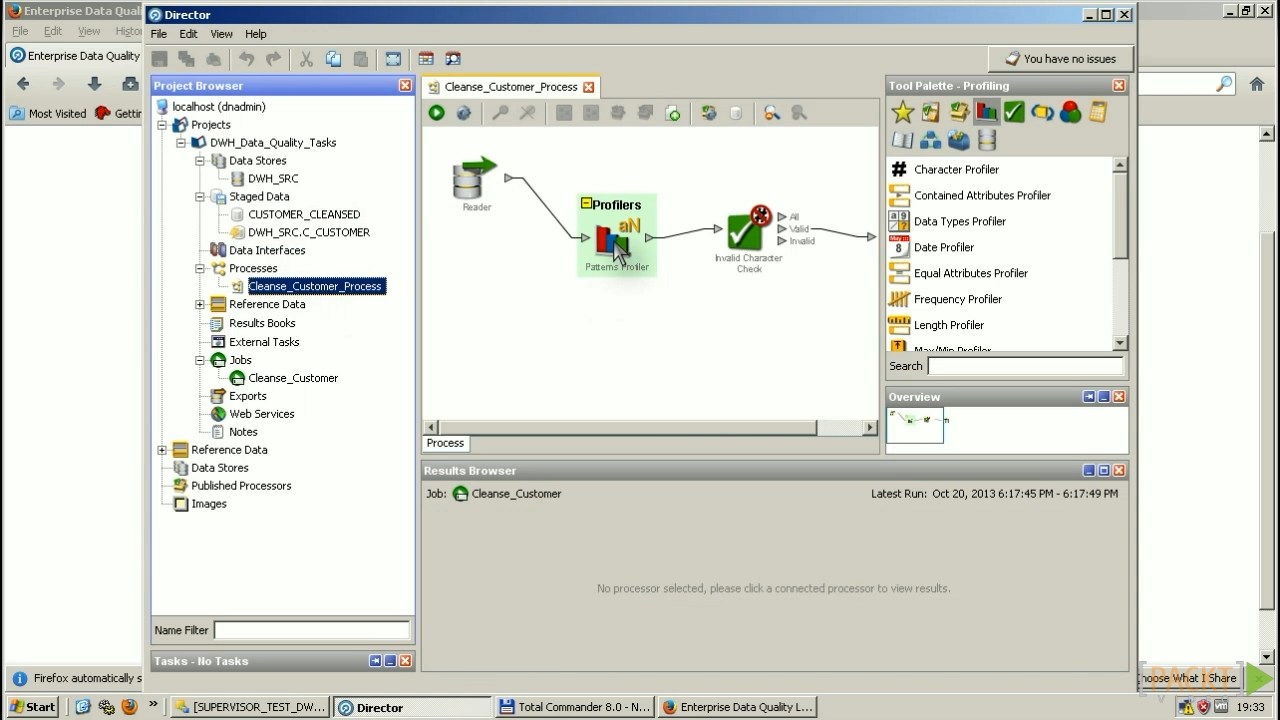Image resolution: width=1280 pixels, height=720 pixels.
Task: Select the DWH_SRC data store
Action: point(273,179)
